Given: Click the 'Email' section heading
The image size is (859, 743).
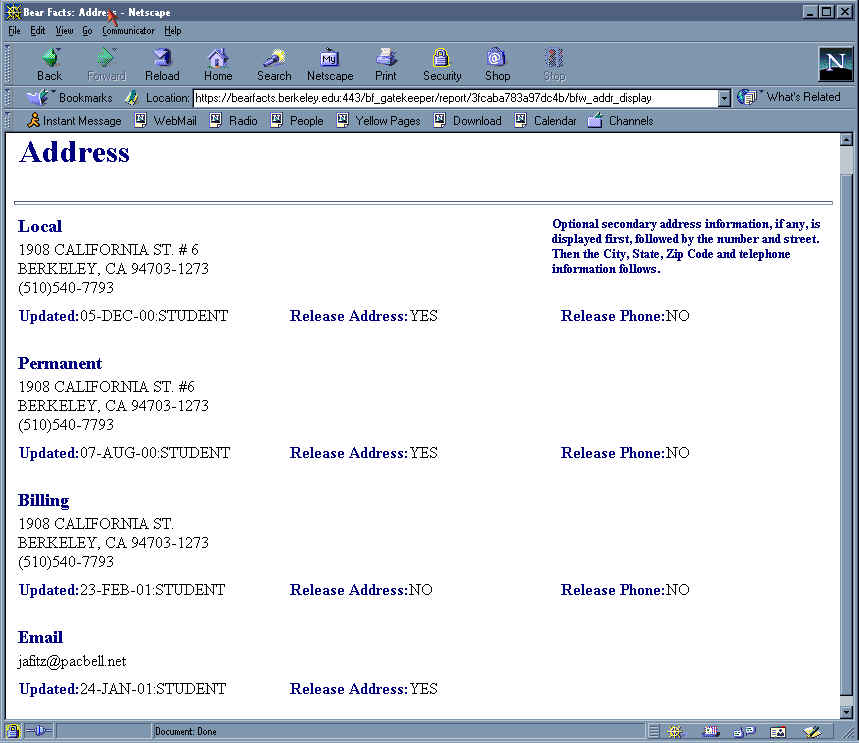Looking at the screenshot, I should 40,637.
